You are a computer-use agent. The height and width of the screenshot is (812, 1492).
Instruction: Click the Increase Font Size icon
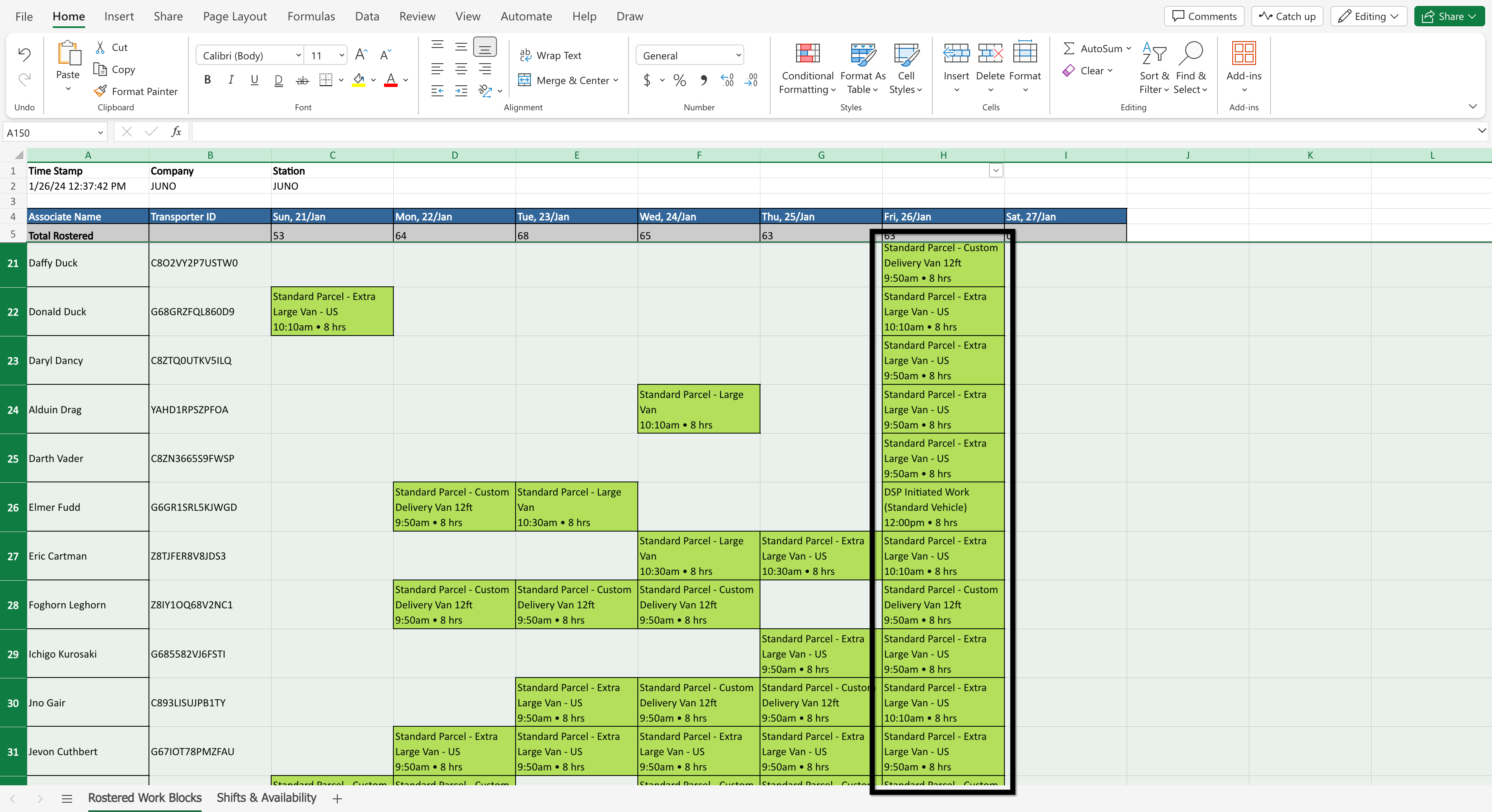[x=361, y=54]
